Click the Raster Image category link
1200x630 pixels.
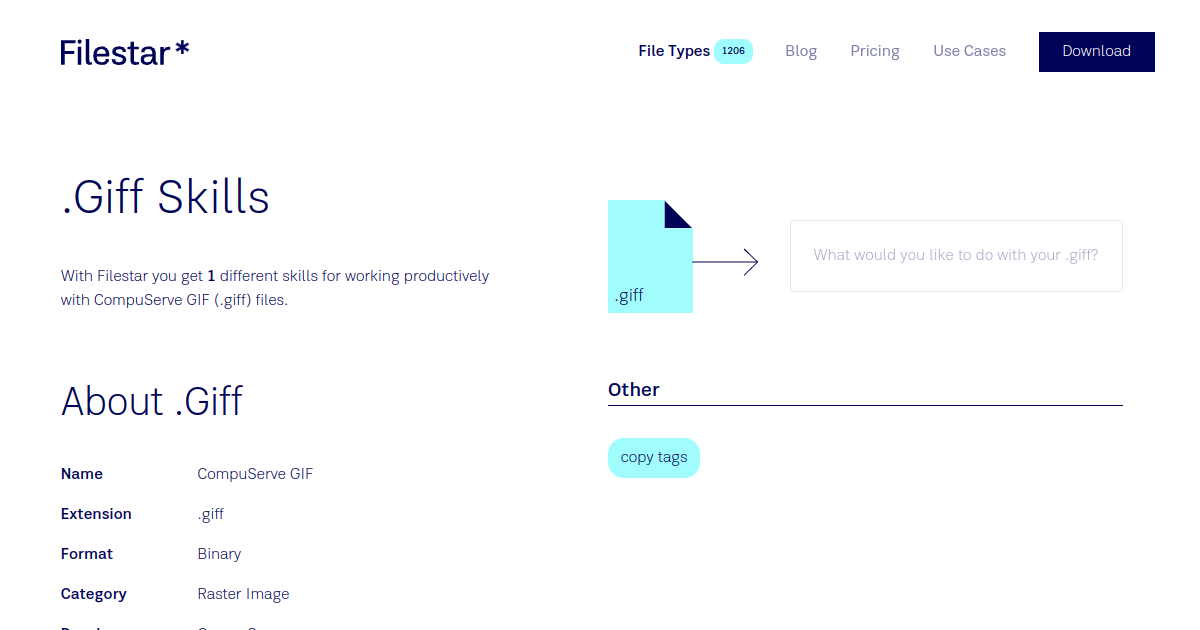243,593
